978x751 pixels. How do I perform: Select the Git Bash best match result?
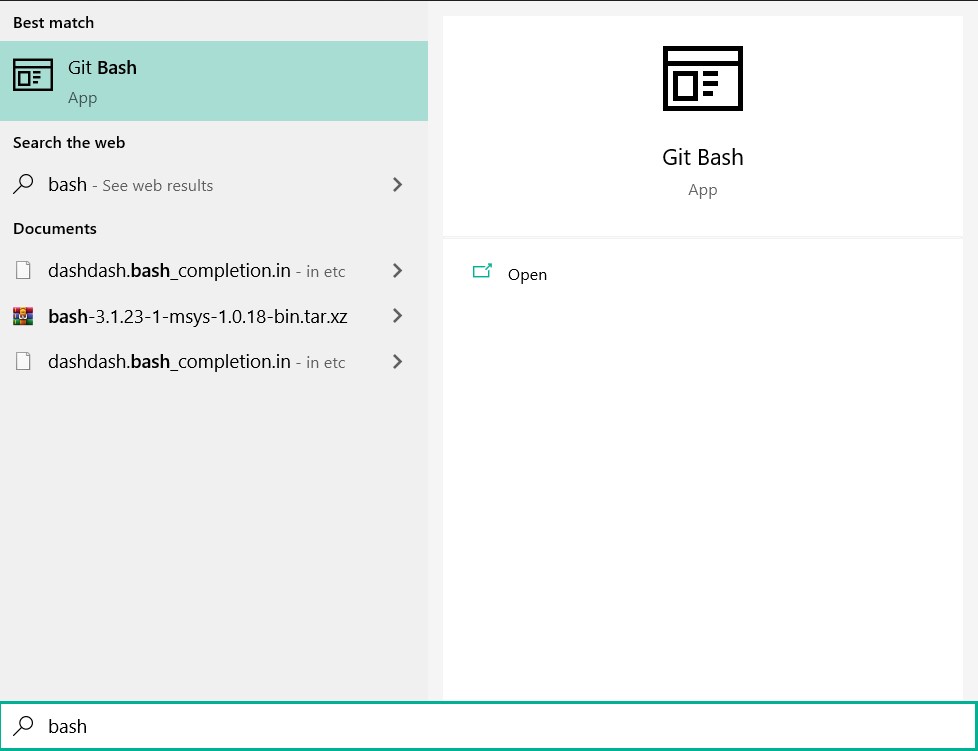(x=214, y=81)
